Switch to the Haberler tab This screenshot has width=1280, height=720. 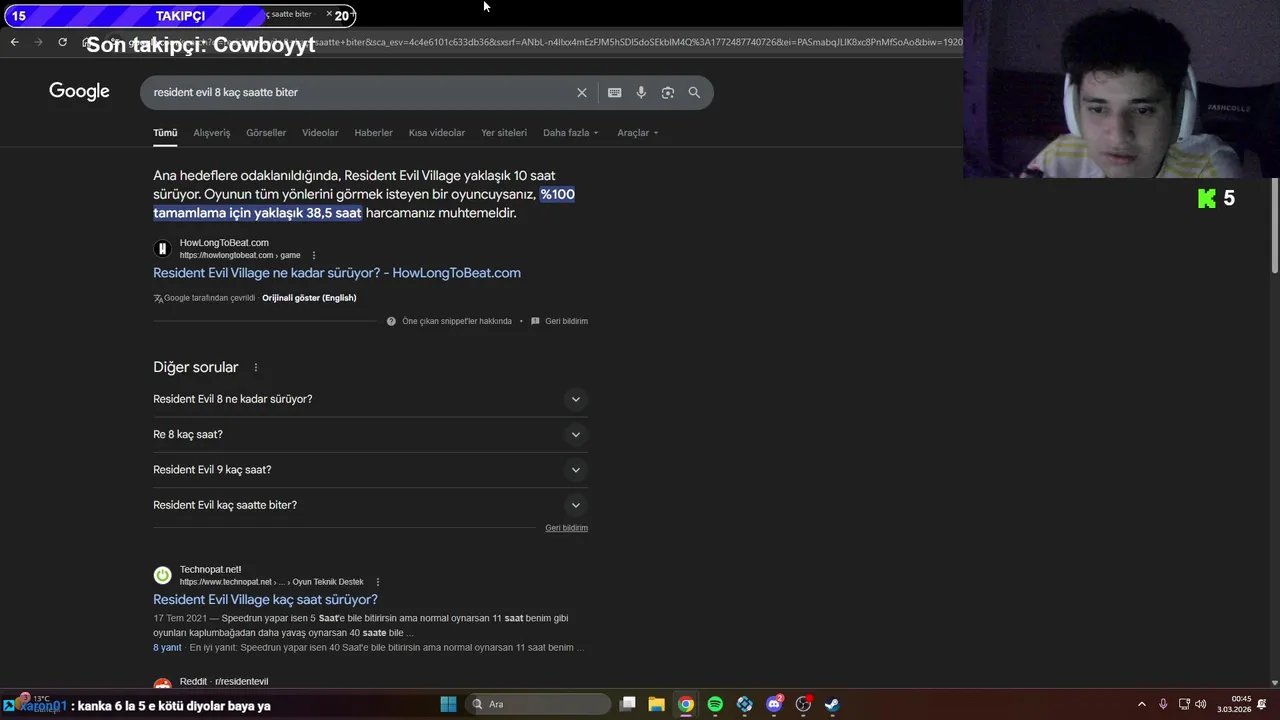(373, 132)
